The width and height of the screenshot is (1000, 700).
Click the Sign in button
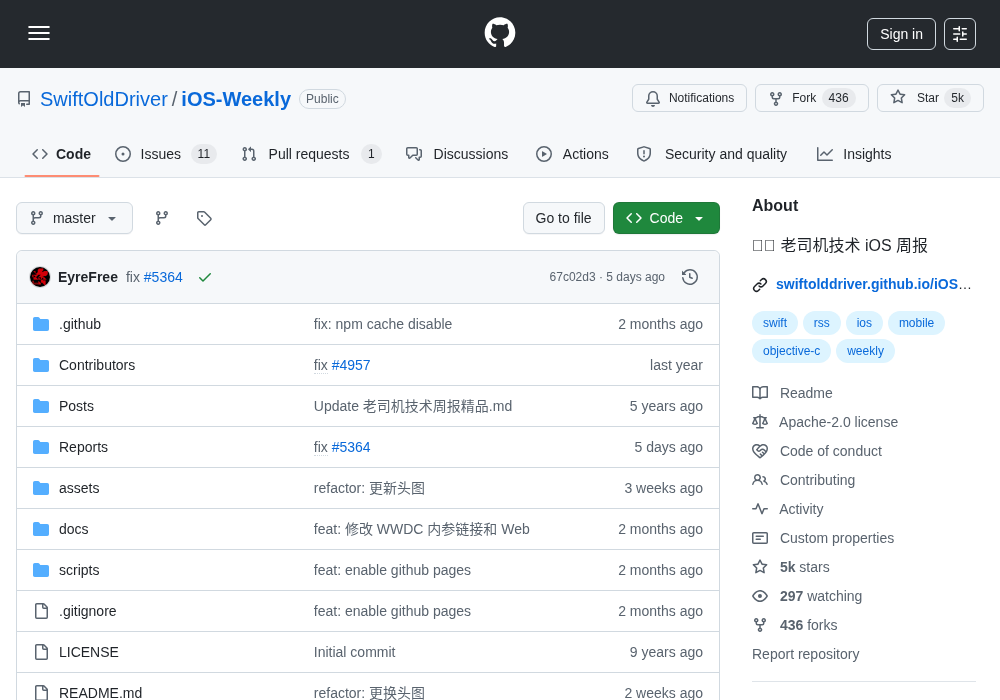[901, 34]
